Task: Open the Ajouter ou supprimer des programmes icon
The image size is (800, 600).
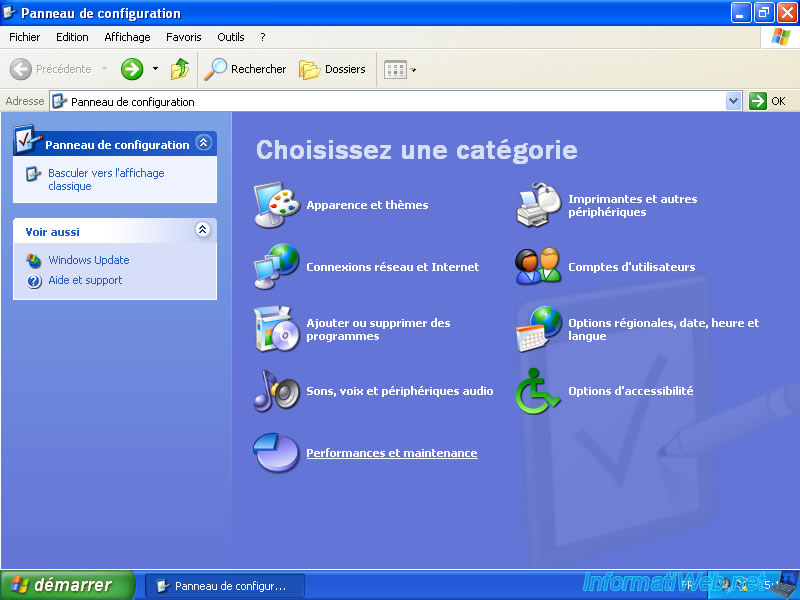Action: (x=277, y=329)
